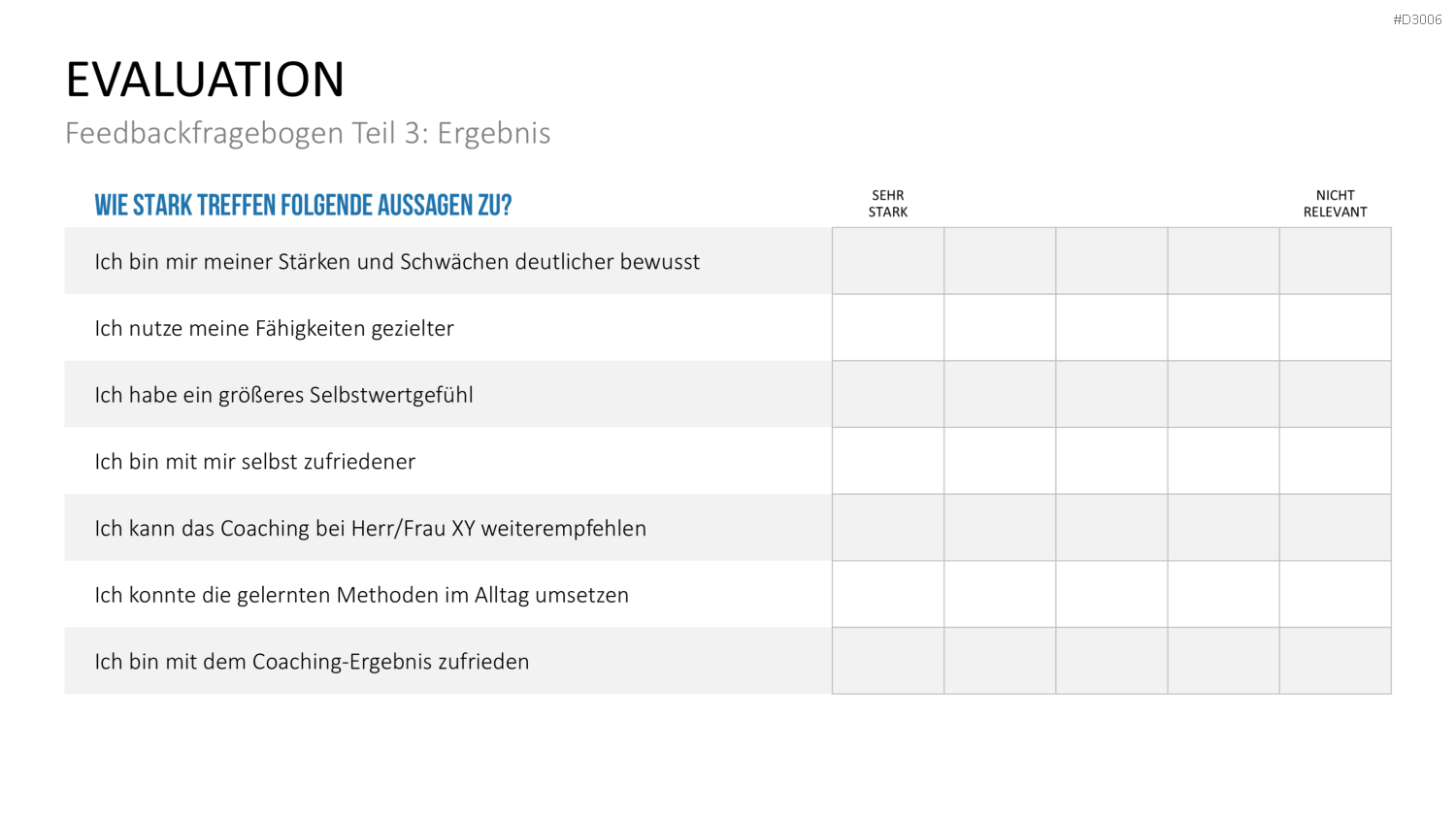Select second rating cell for 'selbst zufriedener' row
The height and width of the screenshot is (819, 1456).
click(x=1000, y=461)
